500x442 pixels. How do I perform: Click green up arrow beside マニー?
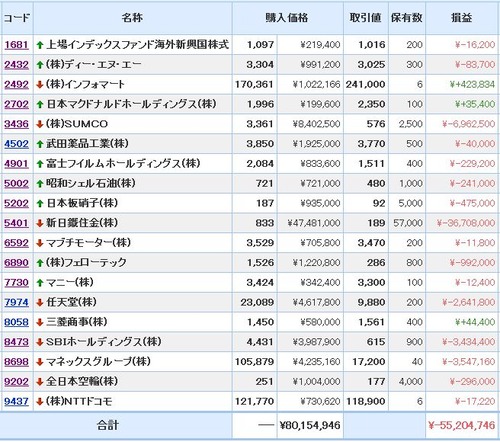[x=40, y=283]
